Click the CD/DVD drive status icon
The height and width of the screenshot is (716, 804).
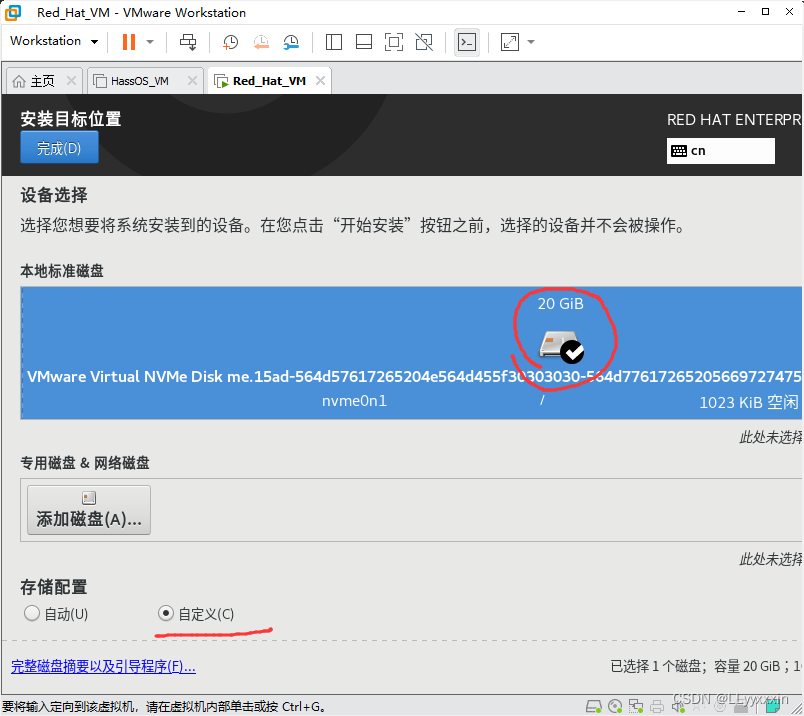click(615, 707)
